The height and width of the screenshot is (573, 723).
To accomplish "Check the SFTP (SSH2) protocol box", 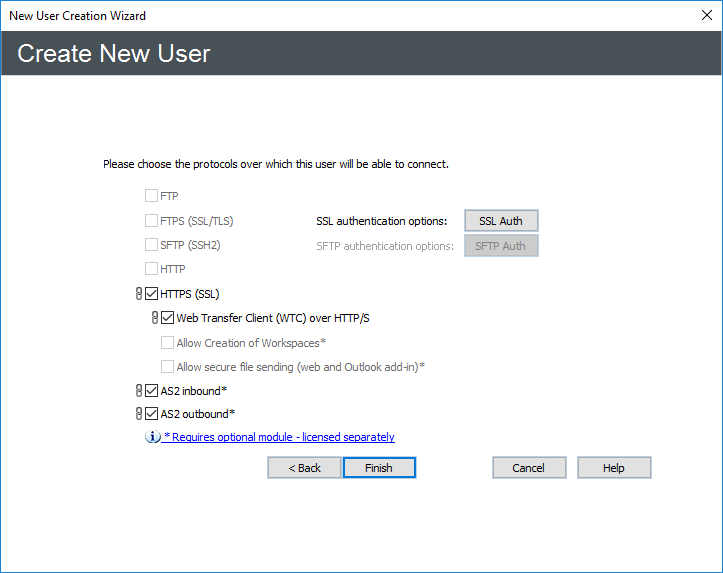I will 152,245.
